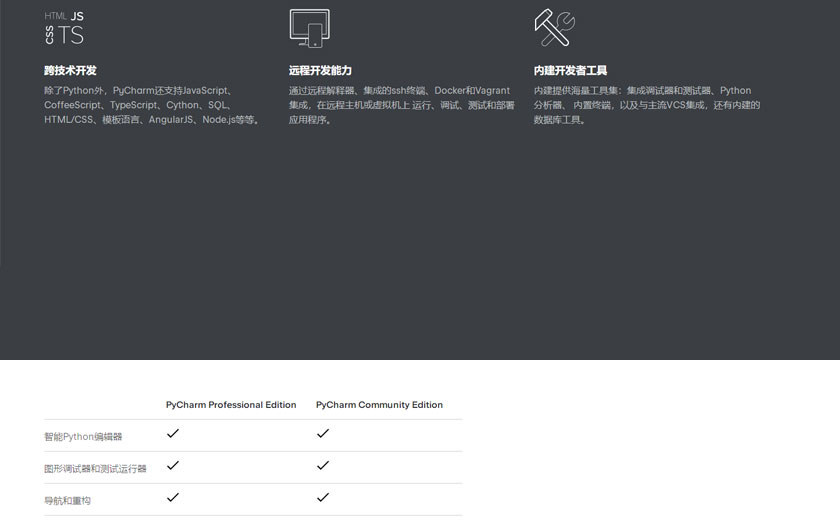Click the 图形调试器和测试运行器 row label
Image resolution: width=840 pixels, height=521 pixels.
pyautogui.click(x=95, y=469)
